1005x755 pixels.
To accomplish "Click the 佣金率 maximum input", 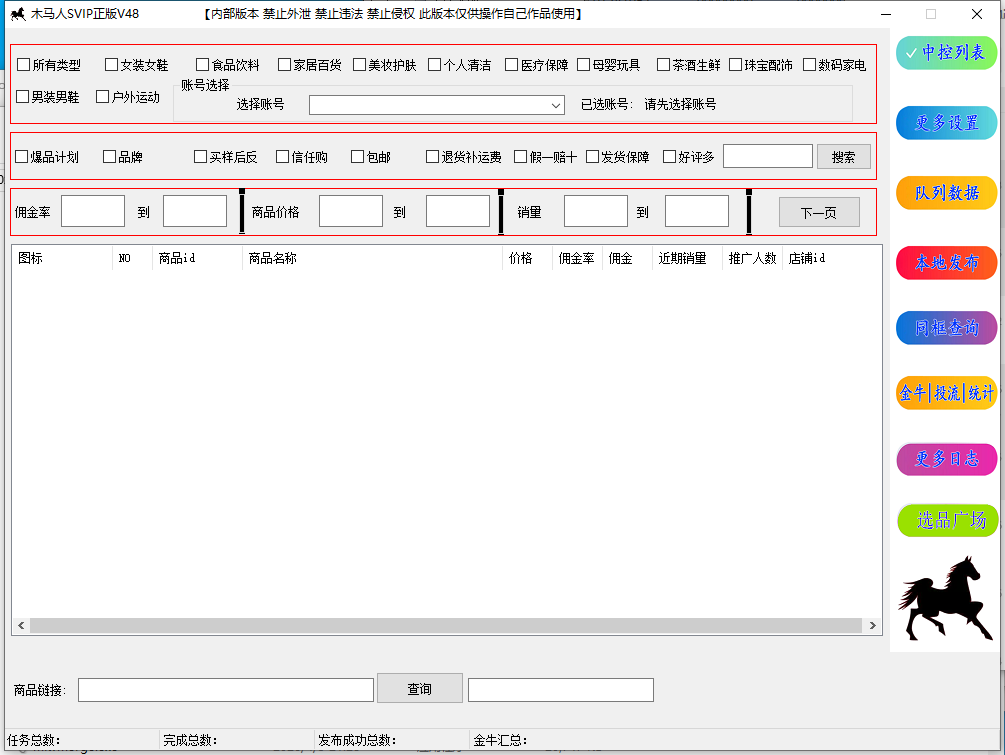I will pos(195,212).
